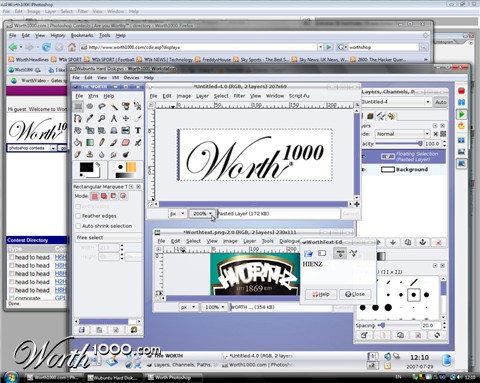Select the Clone stamp tool
The height and width of the screenshot is (383, 480).
[x=90, y=154]
